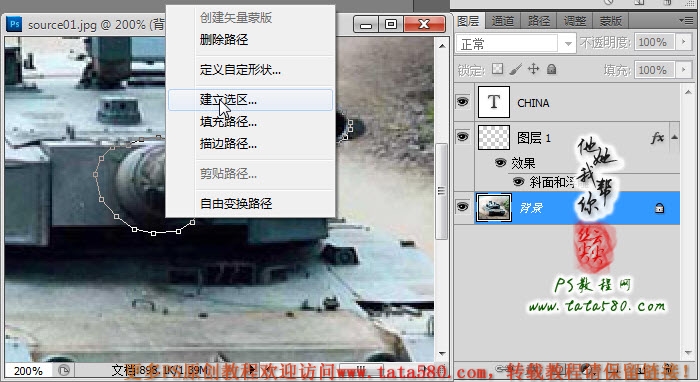Open the 调整 (Adjustments) tab
700x382 pixels.
click(x=575, y=21)
